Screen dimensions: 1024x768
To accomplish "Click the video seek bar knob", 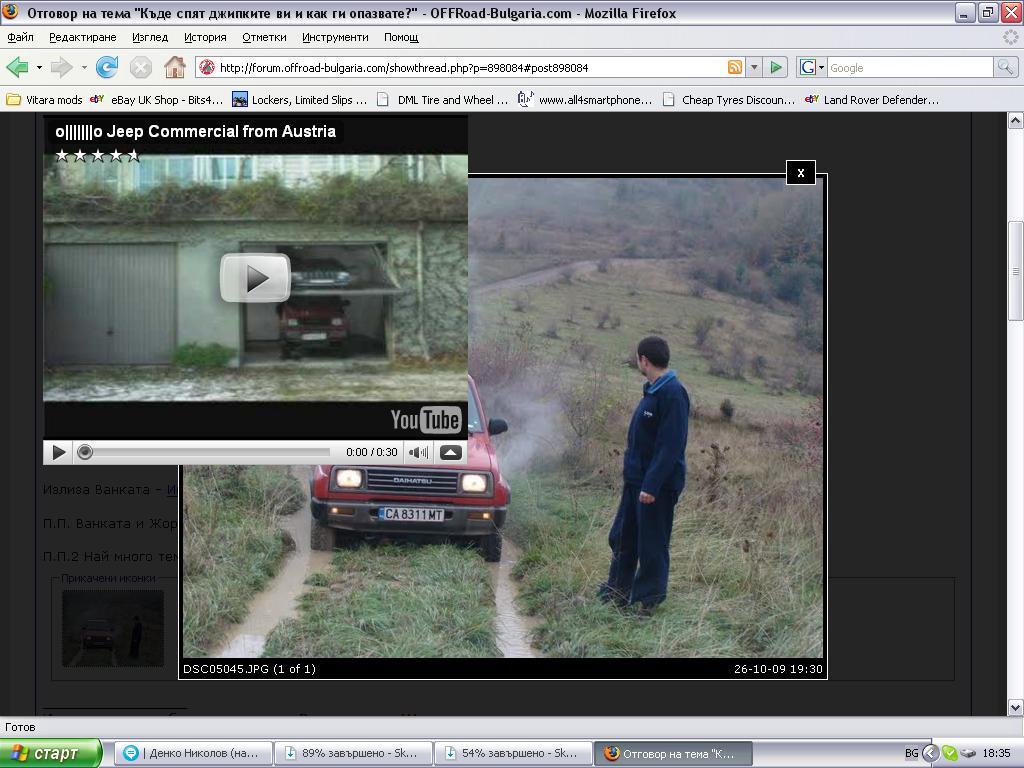I will point(85,452).
